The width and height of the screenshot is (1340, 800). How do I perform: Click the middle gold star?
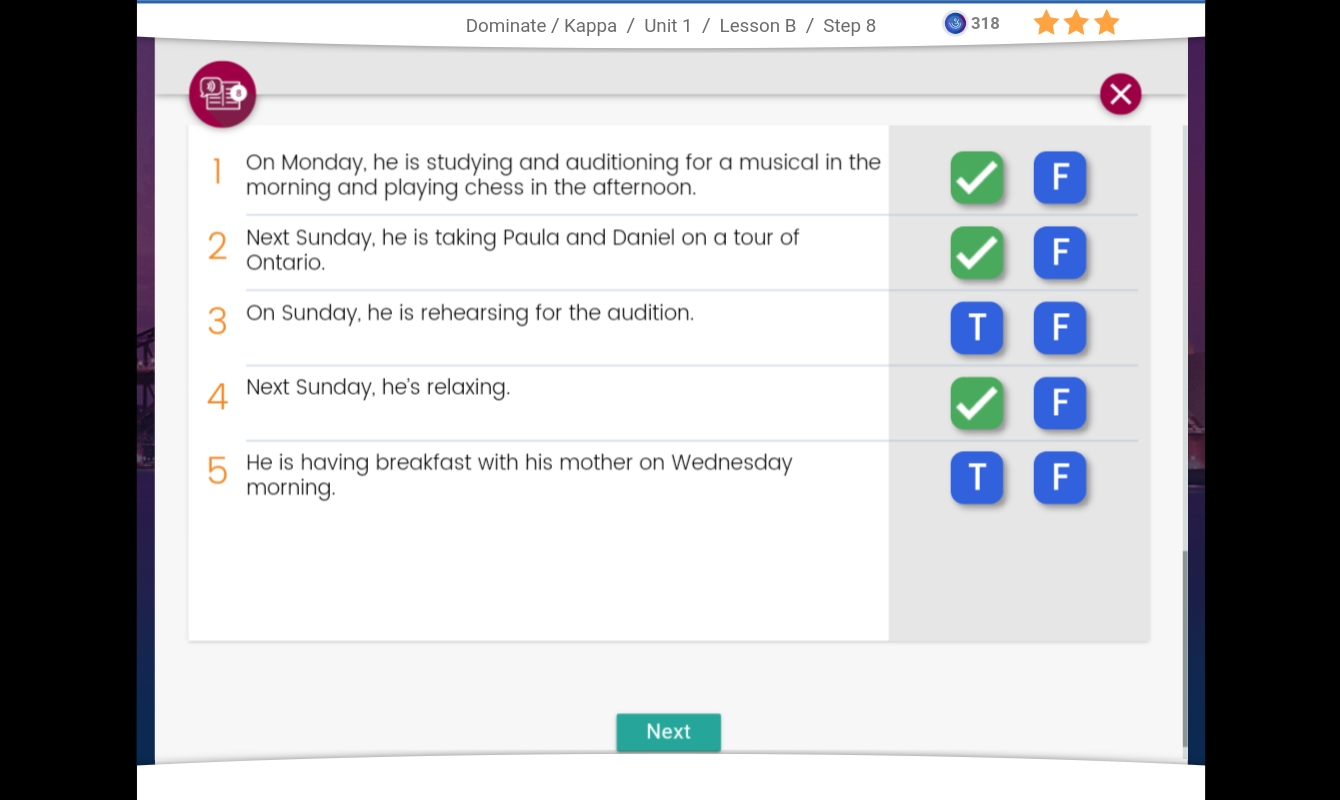[x=1076, y=23]
